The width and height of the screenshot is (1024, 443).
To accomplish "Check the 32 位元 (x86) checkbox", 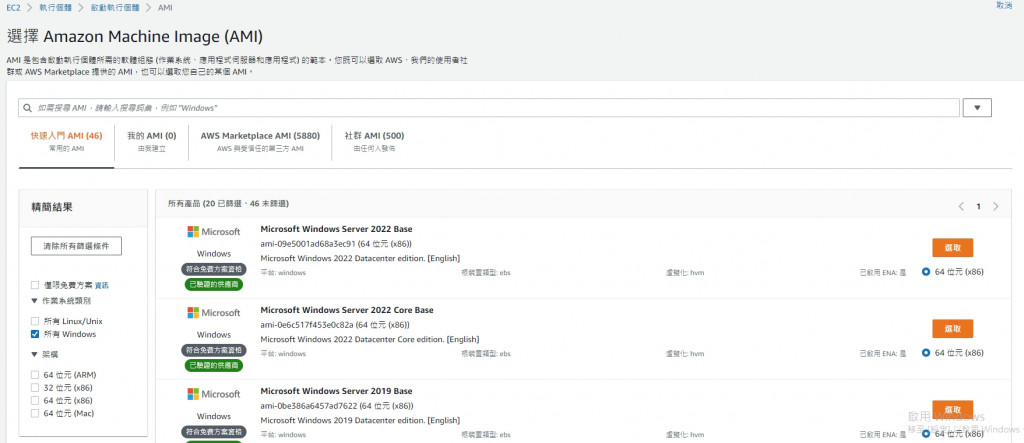I will (x=35, y=387).
